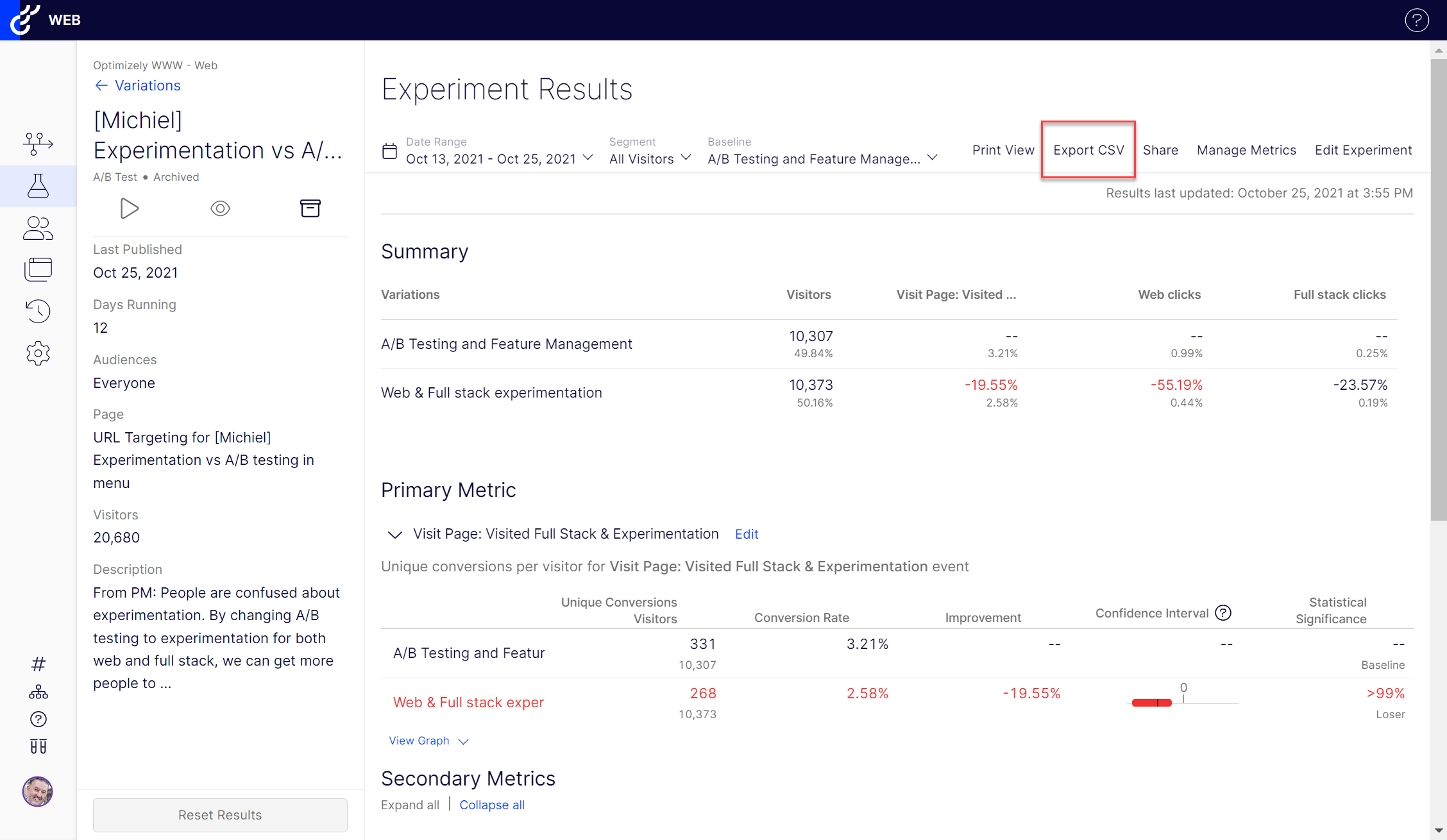1447x840 pixels.
Task: Click Edit Experiment
Action: click(x=1363, y=150)
